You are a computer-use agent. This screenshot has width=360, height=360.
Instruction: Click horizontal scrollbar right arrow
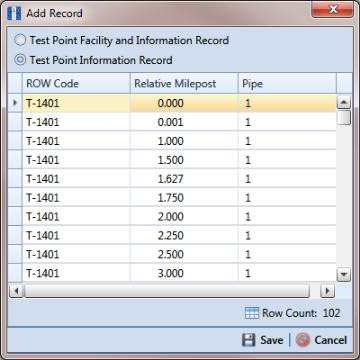327,291
